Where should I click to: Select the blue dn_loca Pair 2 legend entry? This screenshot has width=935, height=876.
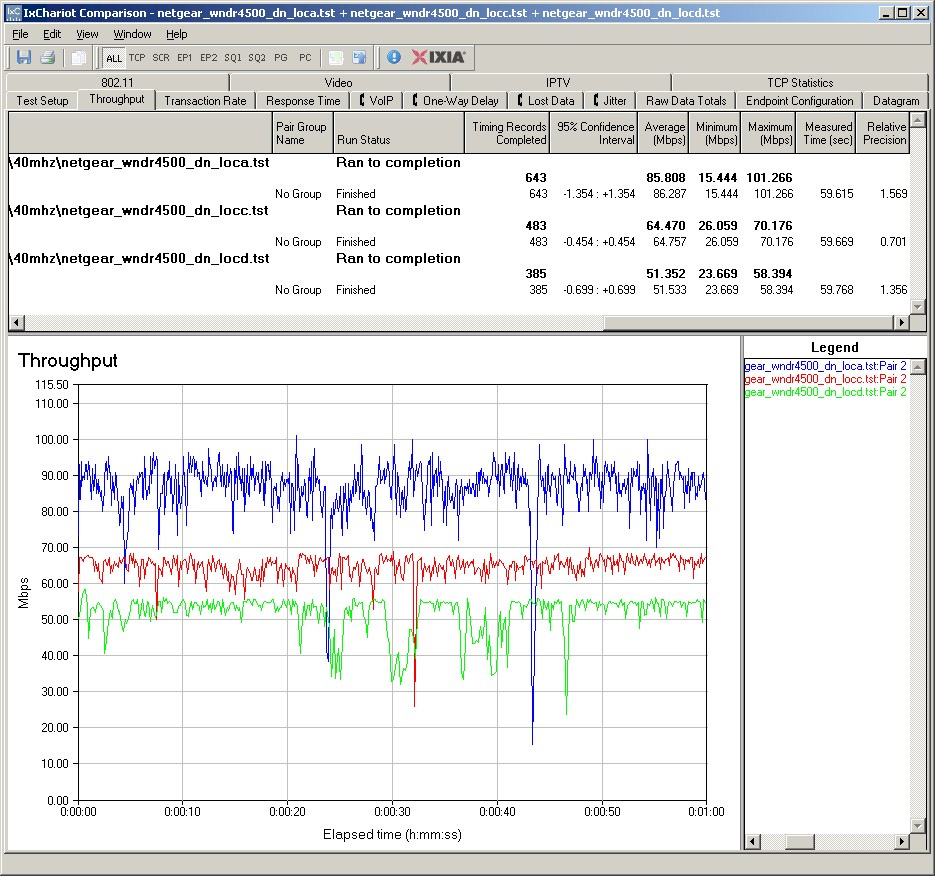pos(826,366)
